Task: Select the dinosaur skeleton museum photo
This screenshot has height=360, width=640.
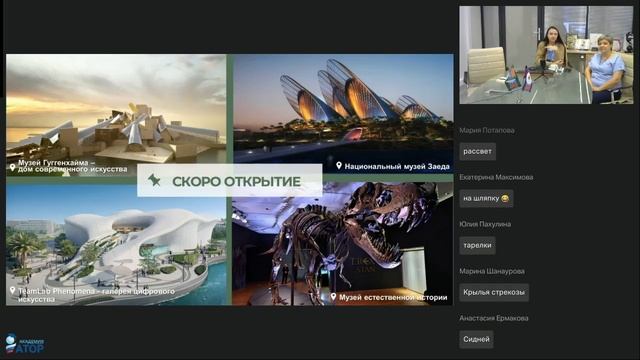Action: [x=342, y=244]
